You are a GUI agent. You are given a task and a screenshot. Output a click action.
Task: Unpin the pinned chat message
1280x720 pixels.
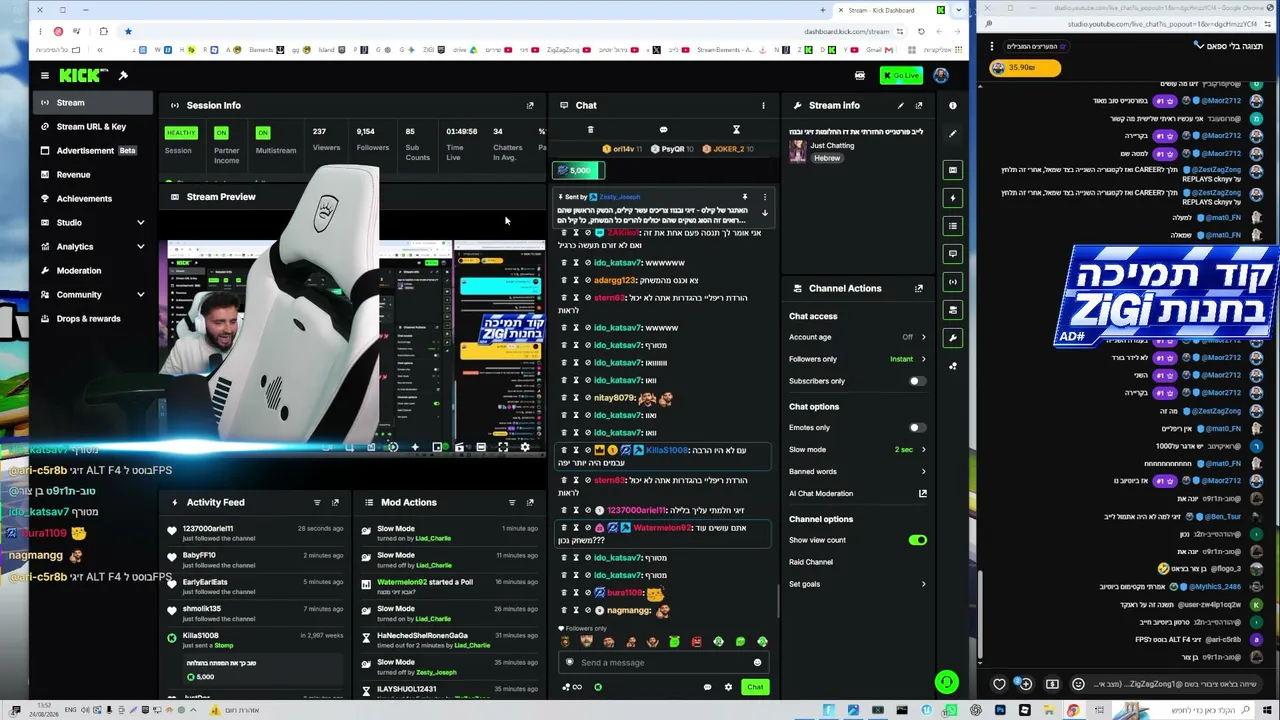click(x=744, y=197)
